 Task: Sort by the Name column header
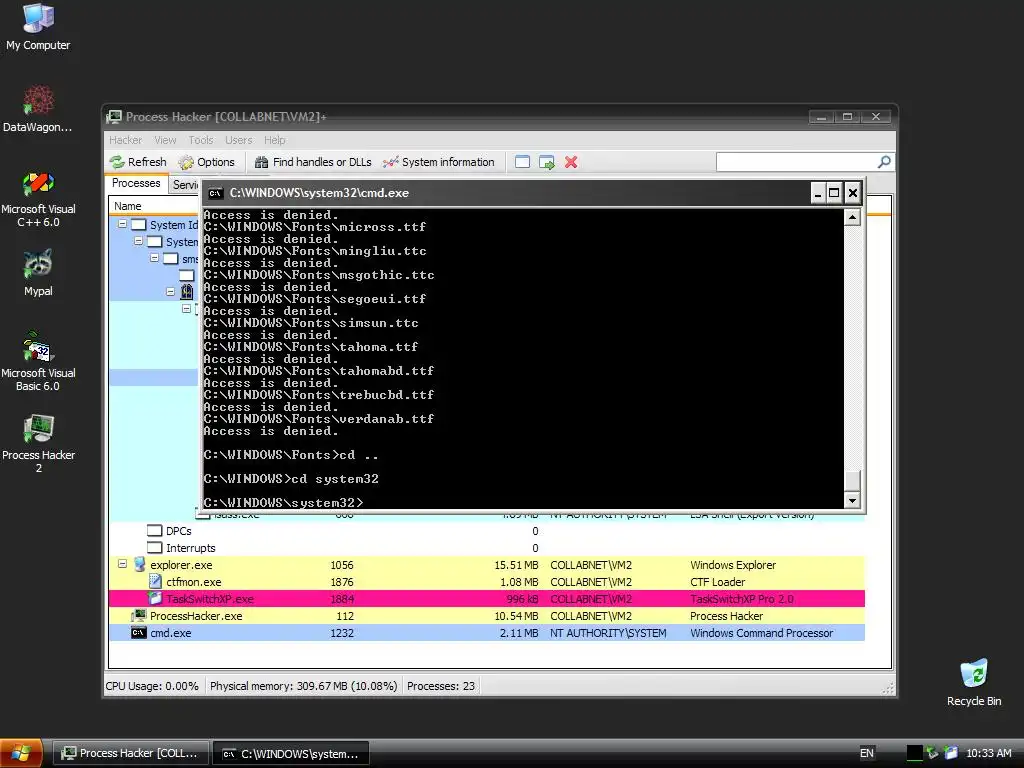coord(154,206)
